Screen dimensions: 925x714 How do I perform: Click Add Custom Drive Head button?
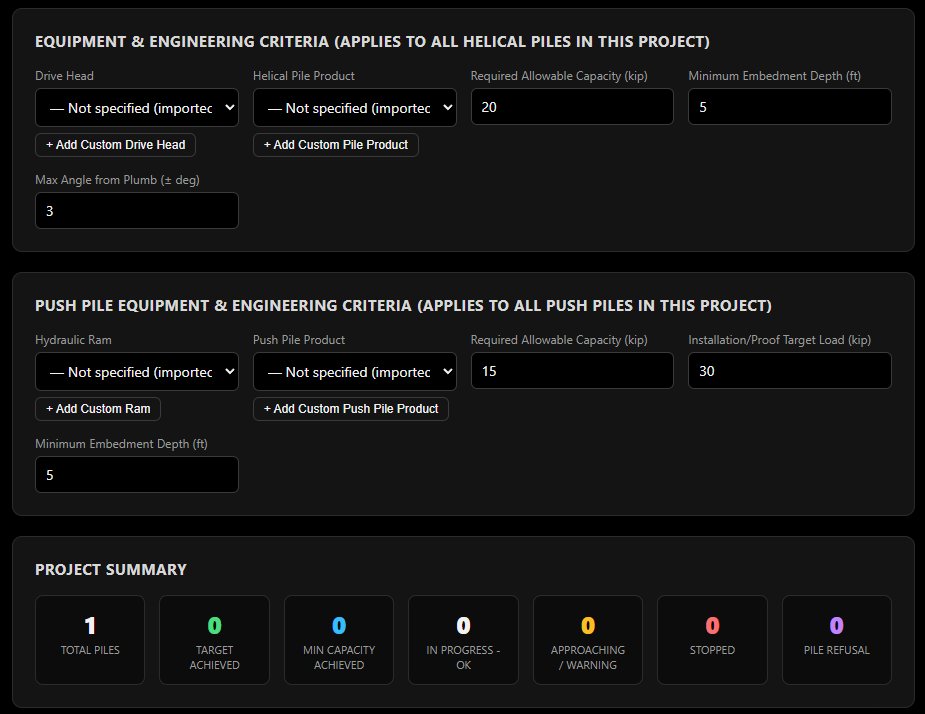click(116, 145)
